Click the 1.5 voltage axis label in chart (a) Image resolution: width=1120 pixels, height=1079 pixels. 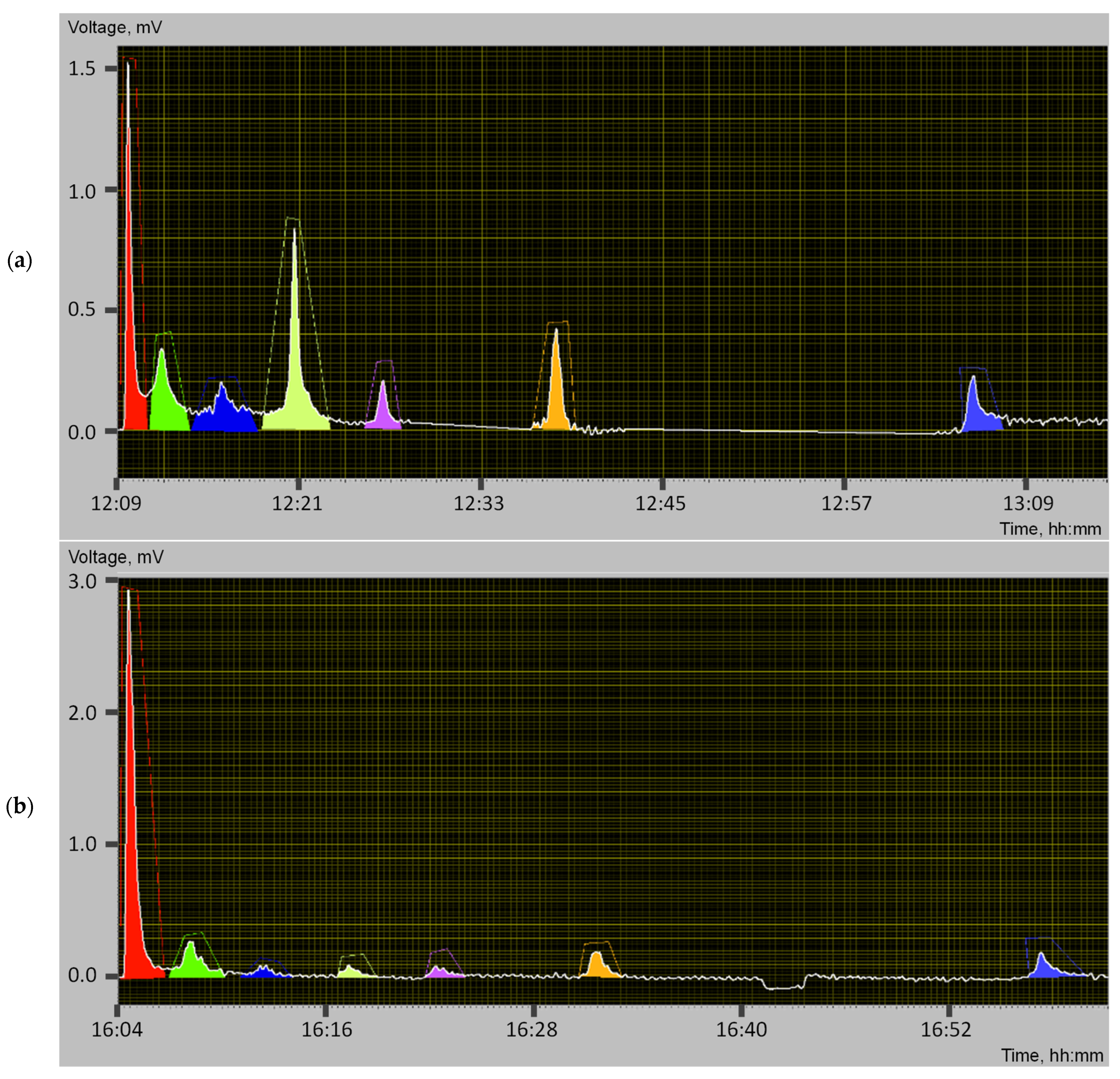point(82,69)
